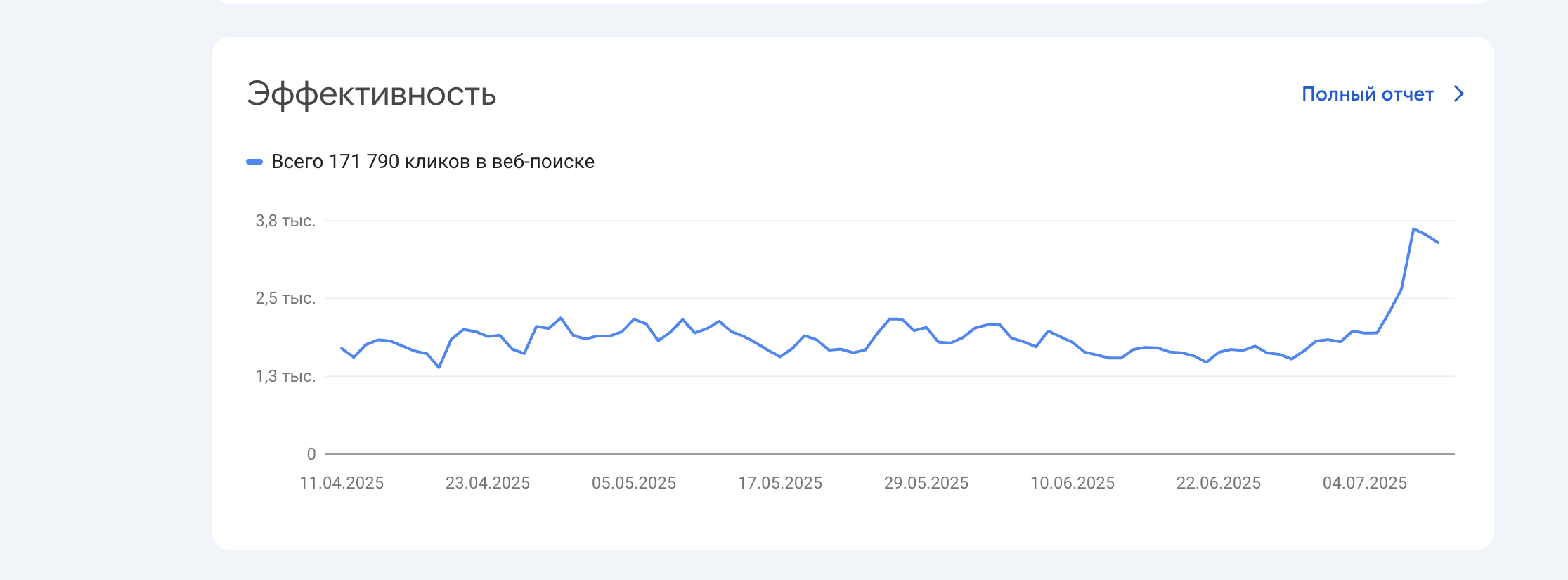Click the blue legend color marker
1568x580 pixels.
pyautogui.click(x=254, y=162)
